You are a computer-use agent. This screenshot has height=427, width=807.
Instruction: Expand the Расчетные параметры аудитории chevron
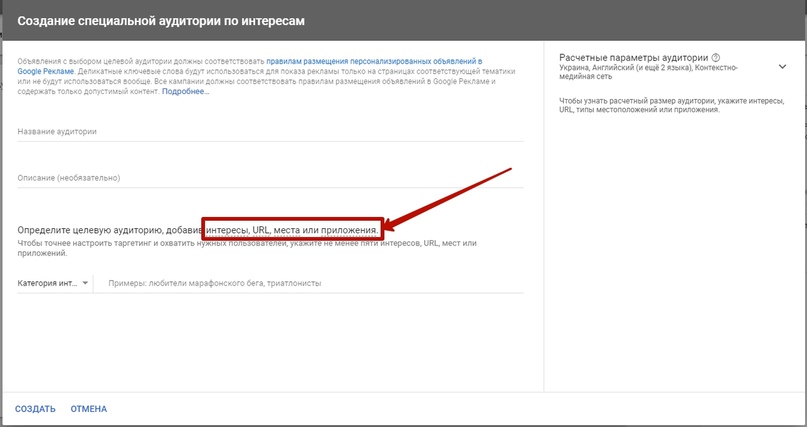782,67
